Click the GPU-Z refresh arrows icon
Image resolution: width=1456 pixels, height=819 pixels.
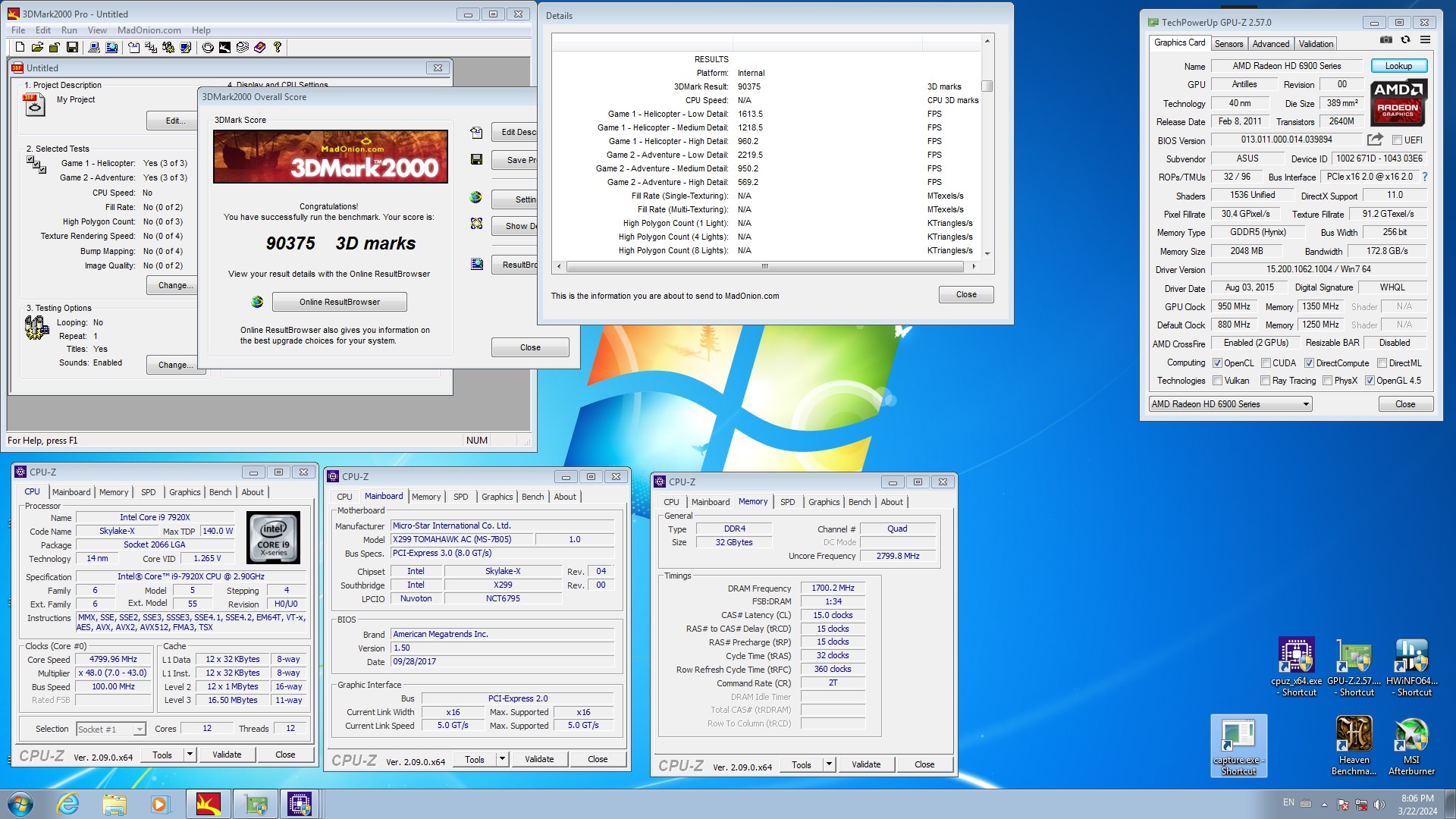[x=1405, y=40]
